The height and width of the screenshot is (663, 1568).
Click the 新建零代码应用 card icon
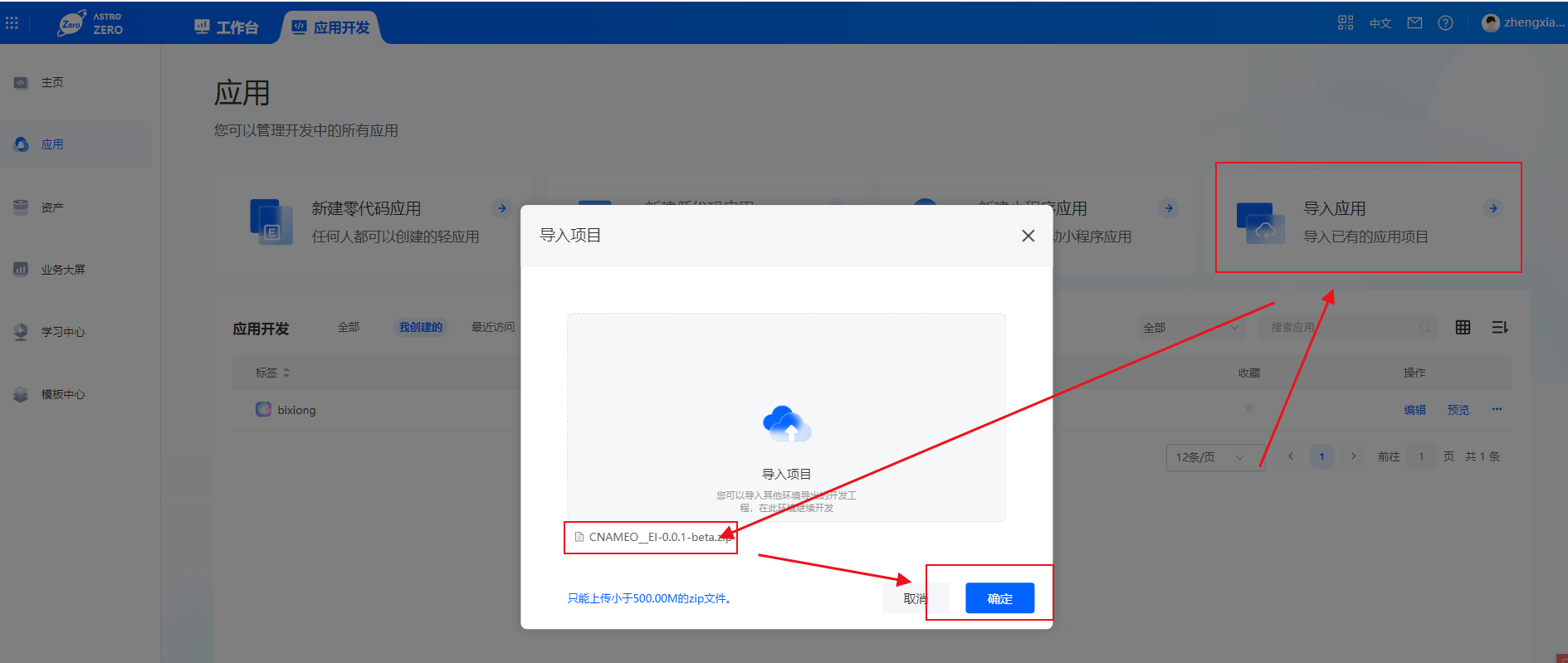(271, 222)
